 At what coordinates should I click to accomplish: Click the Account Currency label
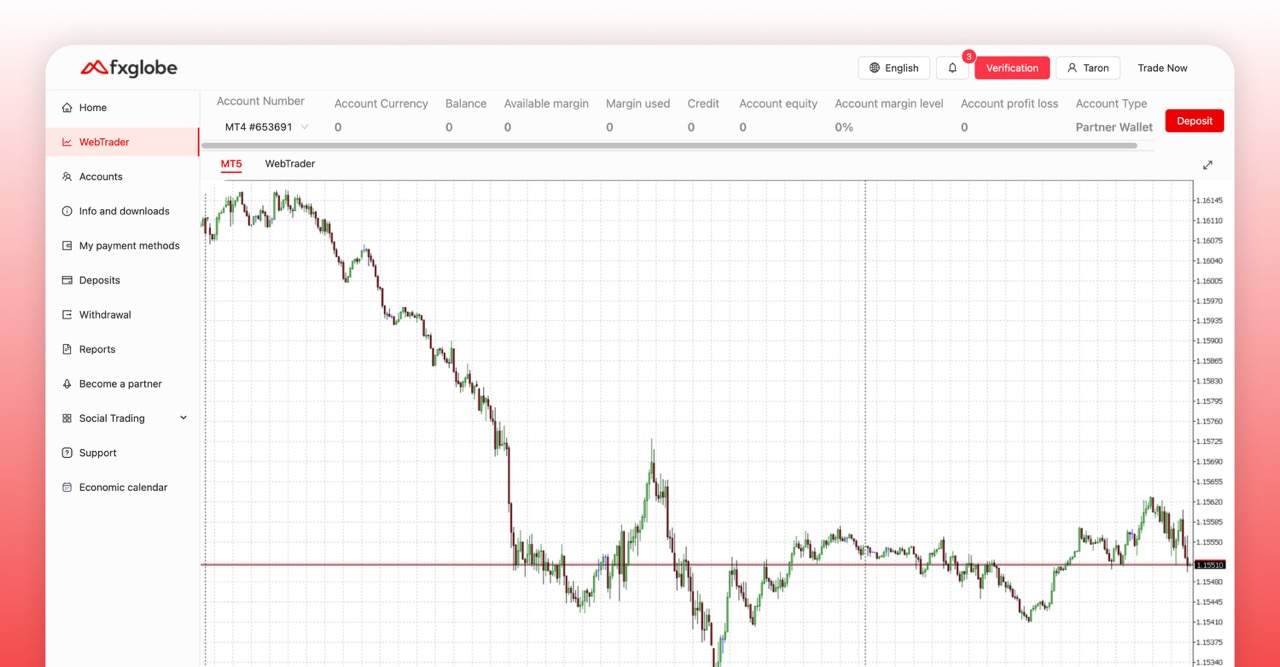coord(381,103)
